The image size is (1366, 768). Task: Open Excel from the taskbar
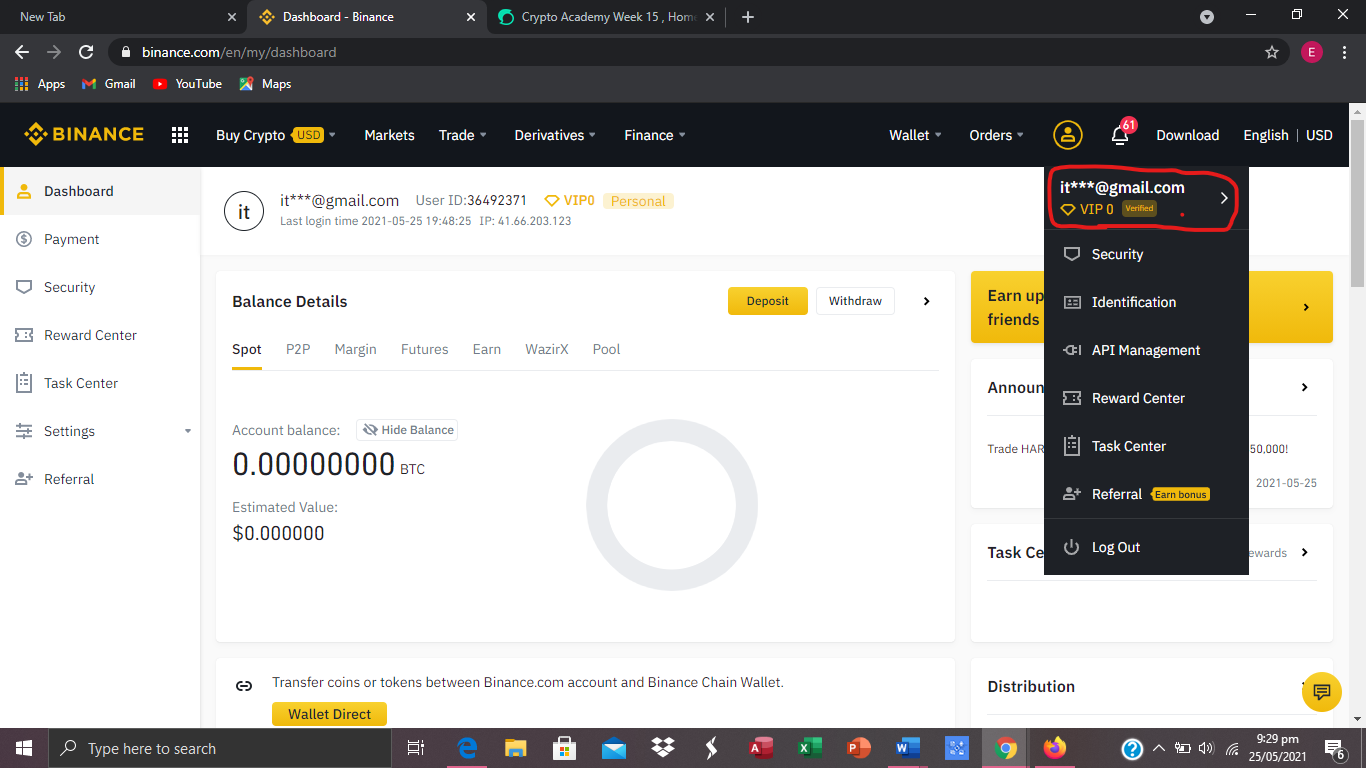809,748
